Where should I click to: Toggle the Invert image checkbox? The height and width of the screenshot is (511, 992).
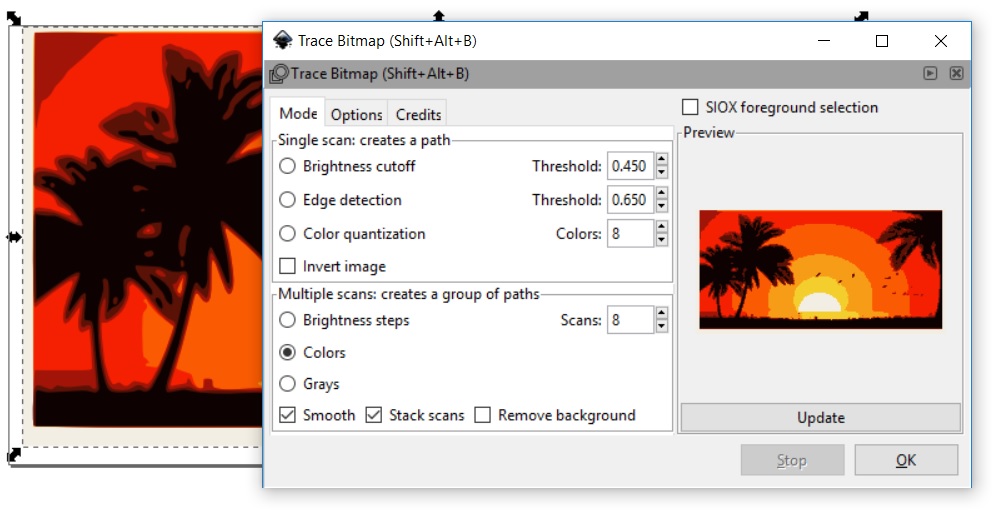(x=288, y=266)
